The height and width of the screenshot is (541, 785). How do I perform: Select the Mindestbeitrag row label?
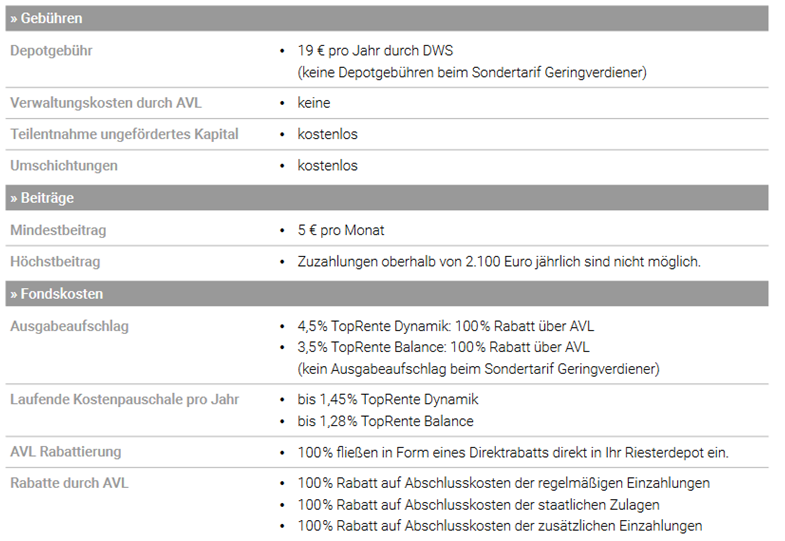(58, 230)
